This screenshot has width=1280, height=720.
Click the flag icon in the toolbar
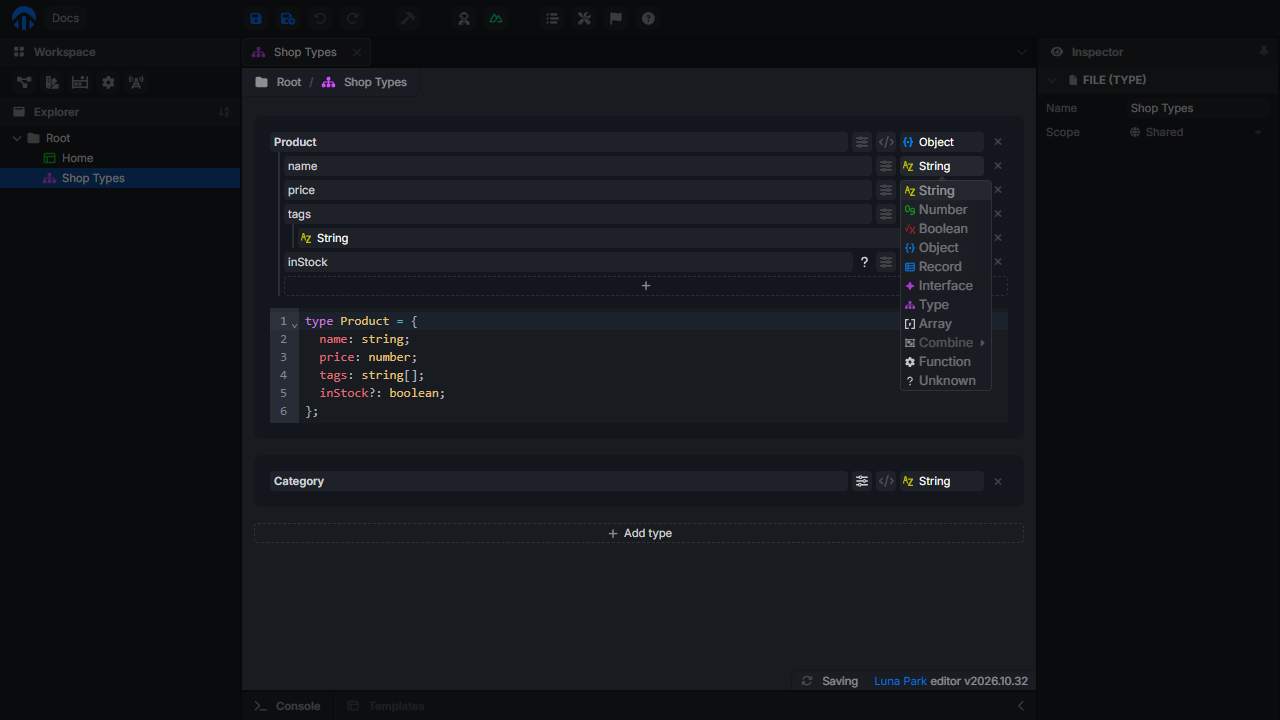pos(616,18)
